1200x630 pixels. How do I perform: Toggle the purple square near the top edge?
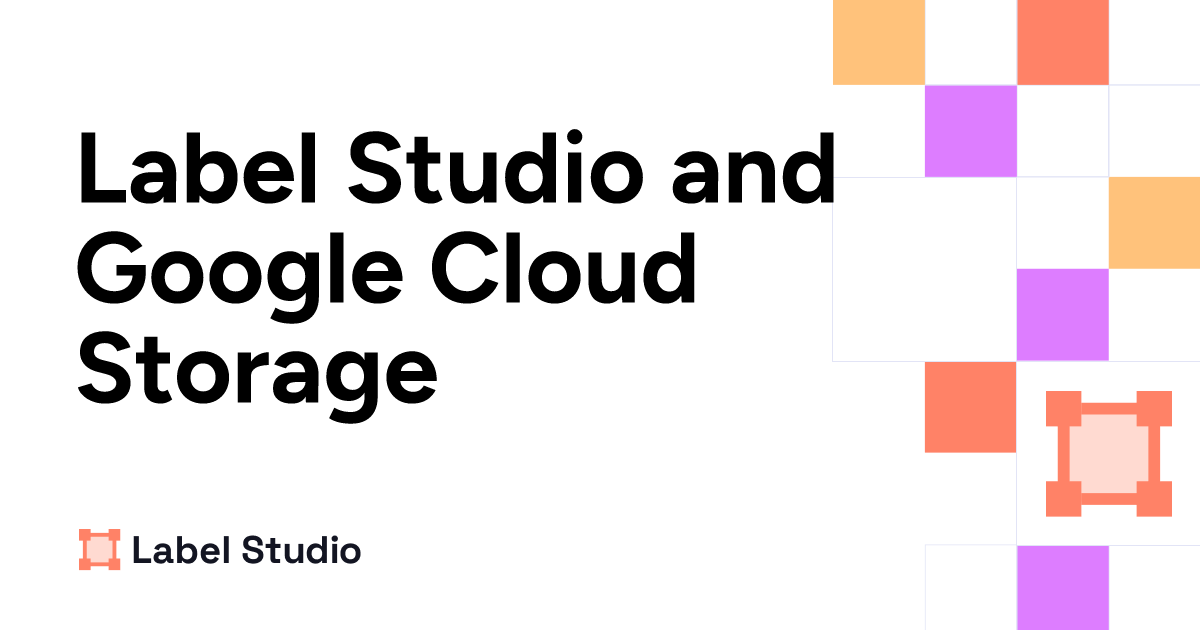click(968, 130)
